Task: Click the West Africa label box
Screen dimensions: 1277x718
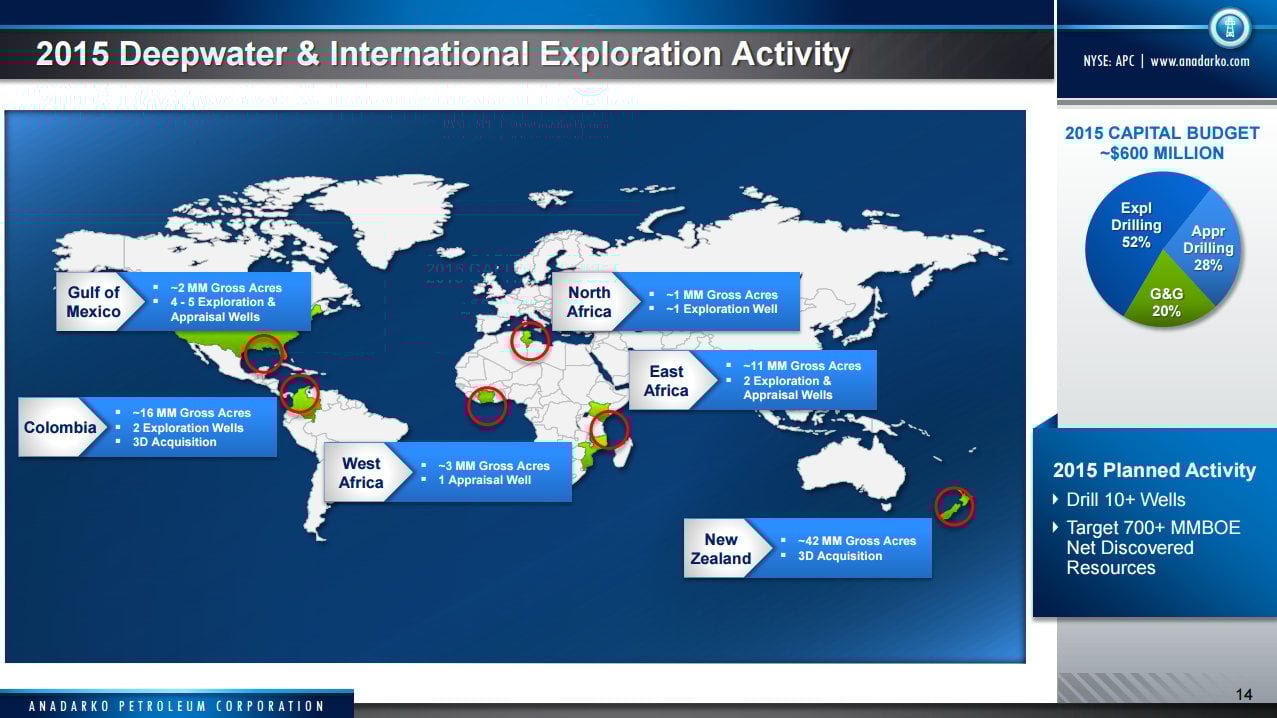Action: 361,473
